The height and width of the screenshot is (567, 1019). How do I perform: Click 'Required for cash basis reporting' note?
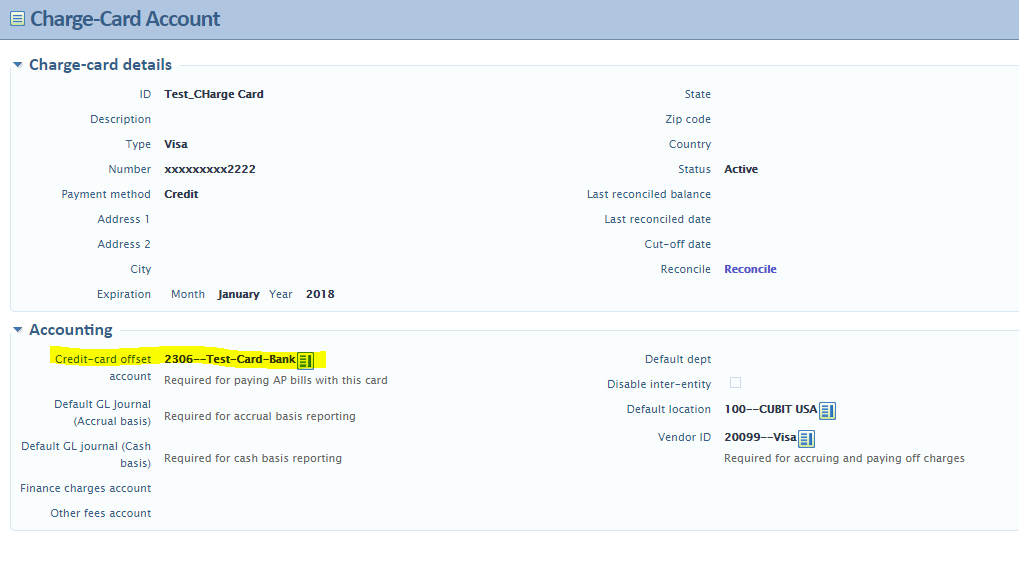[253, 458]
